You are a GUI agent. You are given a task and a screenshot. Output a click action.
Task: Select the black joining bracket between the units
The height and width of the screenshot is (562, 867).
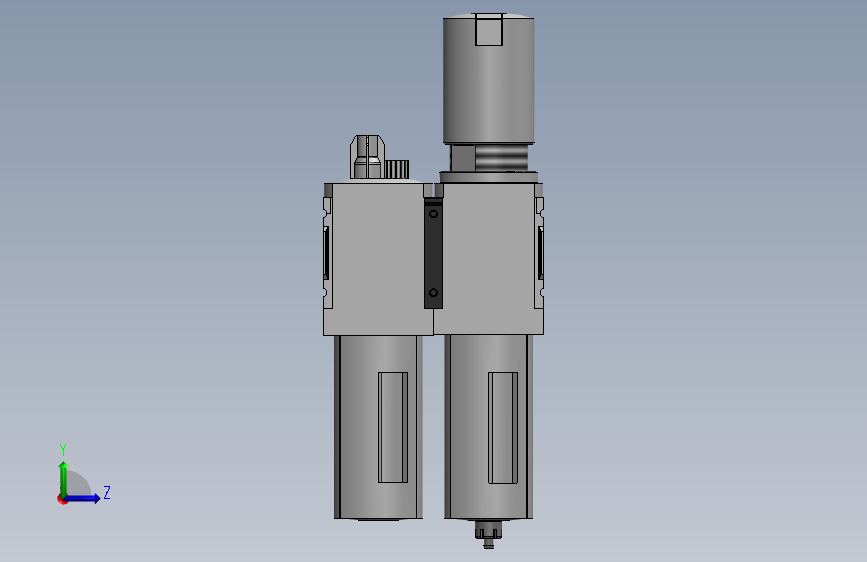(433, 254)
